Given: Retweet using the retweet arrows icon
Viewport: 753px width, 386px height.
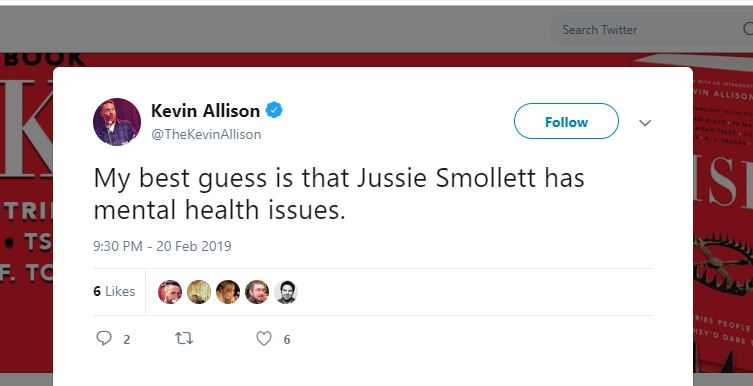Looking at the screenshot, I should [x=184, y=339].
